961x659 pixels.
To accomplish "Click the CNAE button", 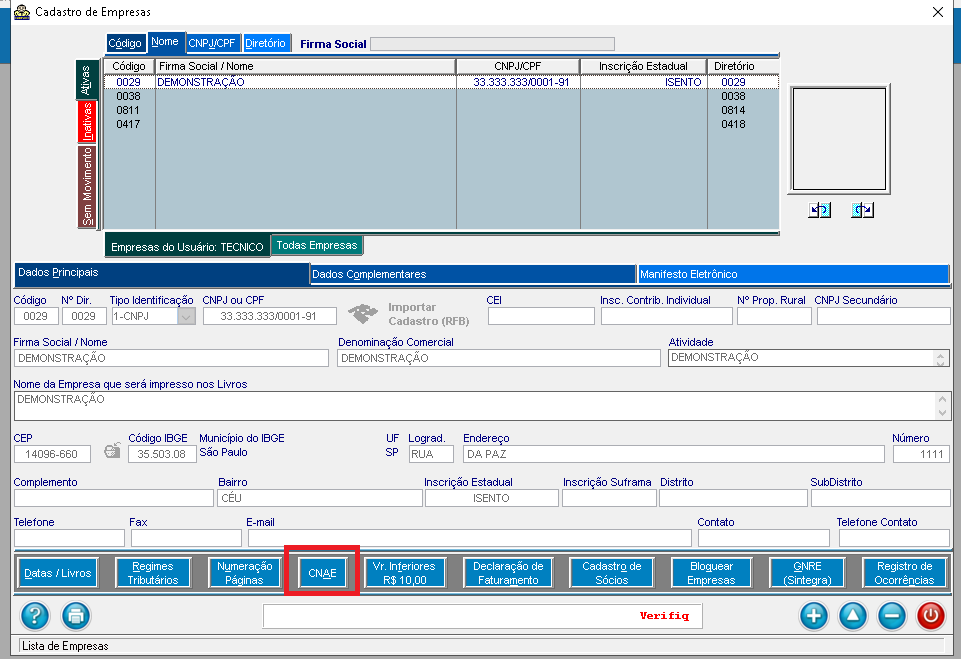I will coord(322,573).
